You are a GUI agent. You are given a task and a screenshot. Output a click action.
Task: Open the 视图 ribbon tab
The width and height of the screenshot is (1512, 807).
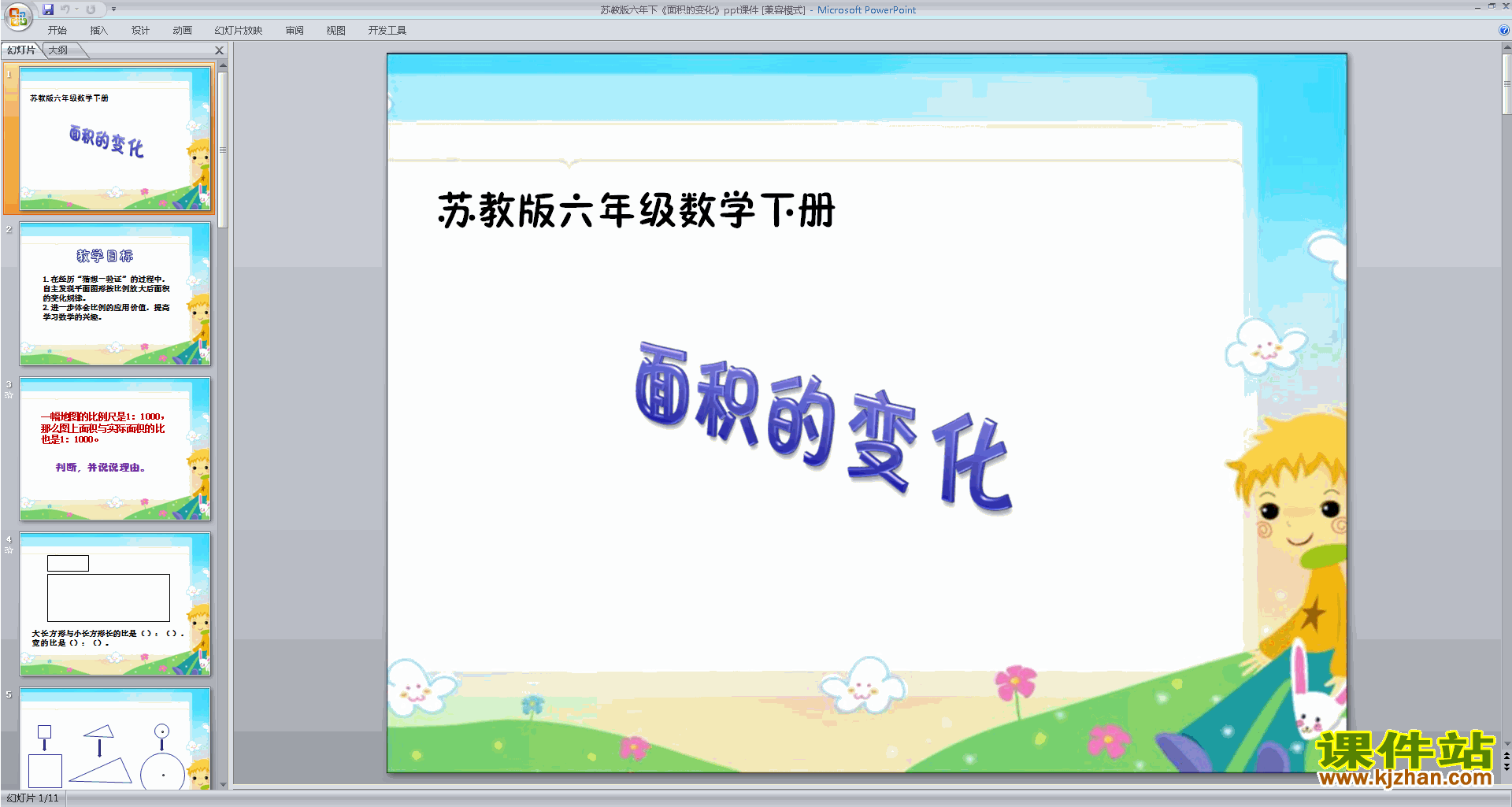pos(336,31)
